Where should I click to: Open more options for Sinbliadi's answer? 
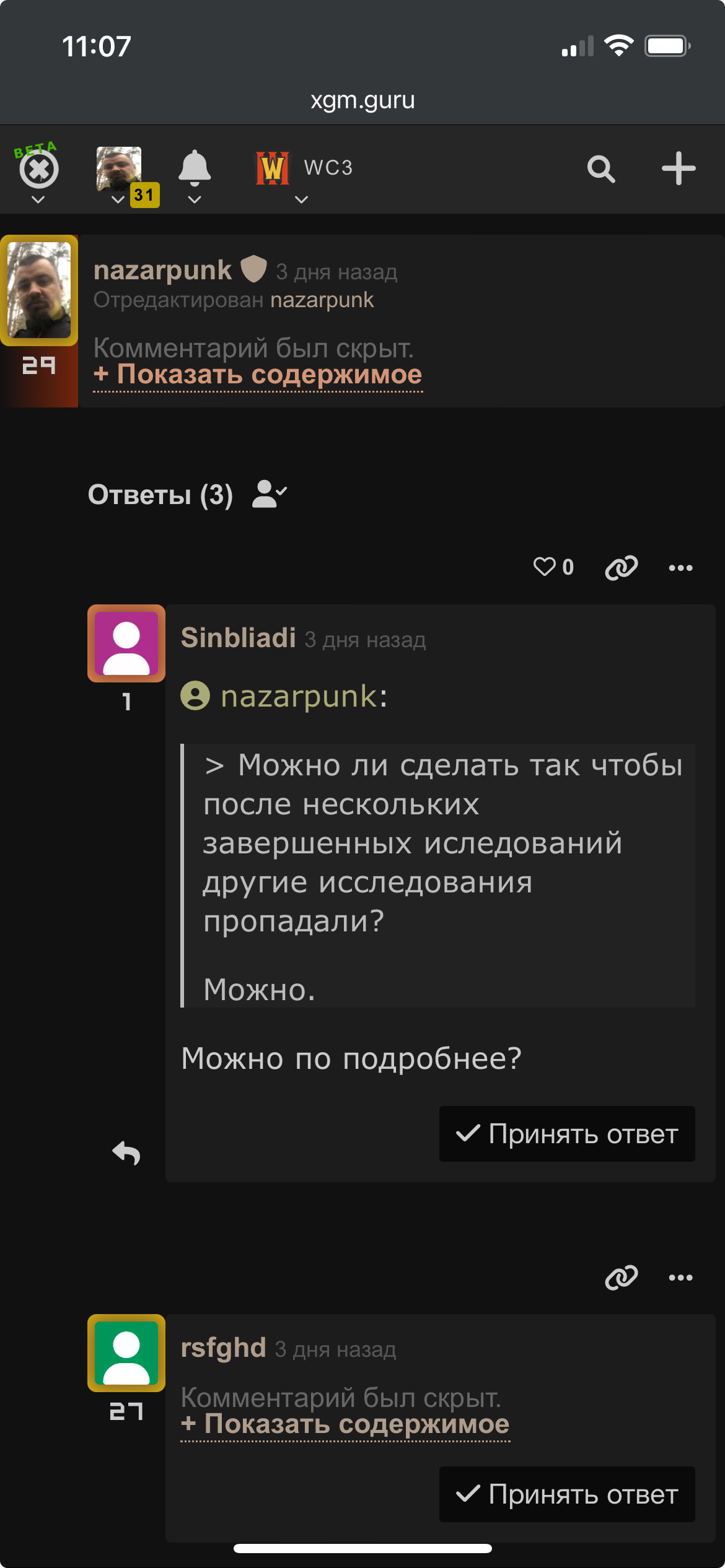(680, 568)
